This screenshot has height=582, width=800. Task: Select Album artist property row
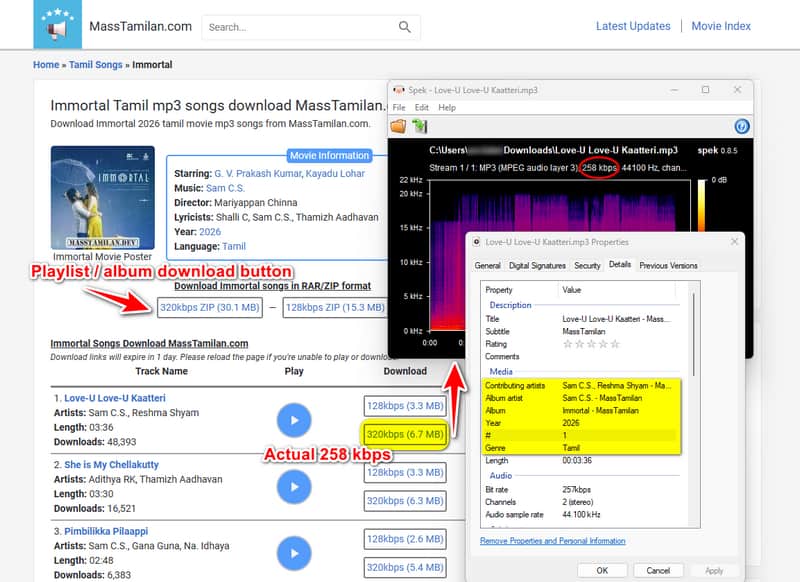(580, 398)
